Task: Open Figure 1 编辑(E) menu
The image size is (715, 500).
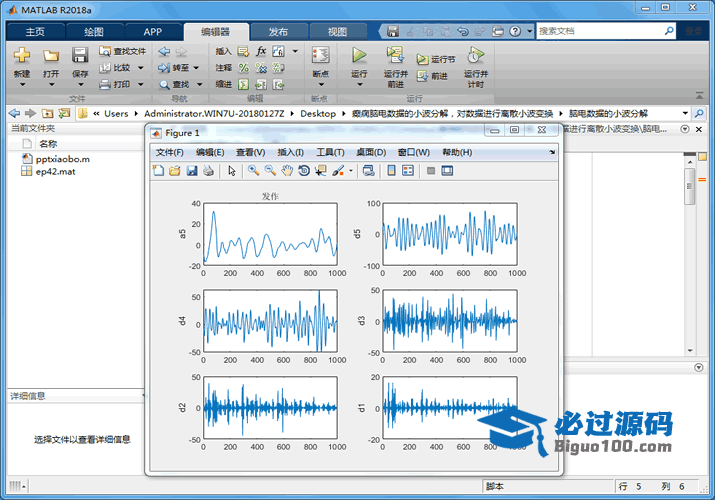Action: 210,152
